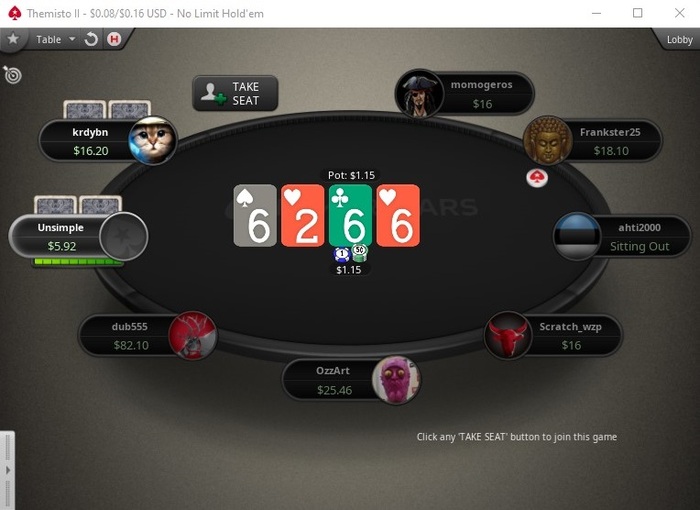700x510 pixels.
Task: Click the TAKE SEAT button
Action: (x=235, y=93)
